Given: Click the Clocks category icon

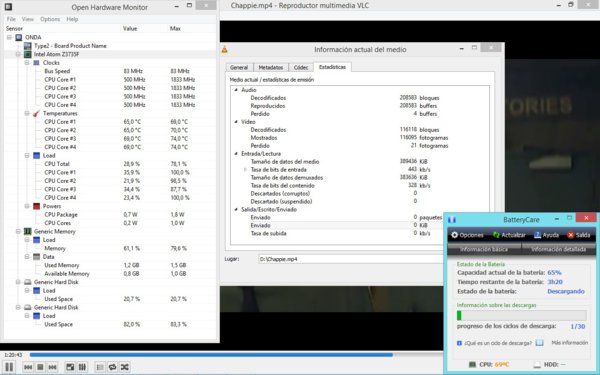Looking at the screenshot, I should (36, 63).
